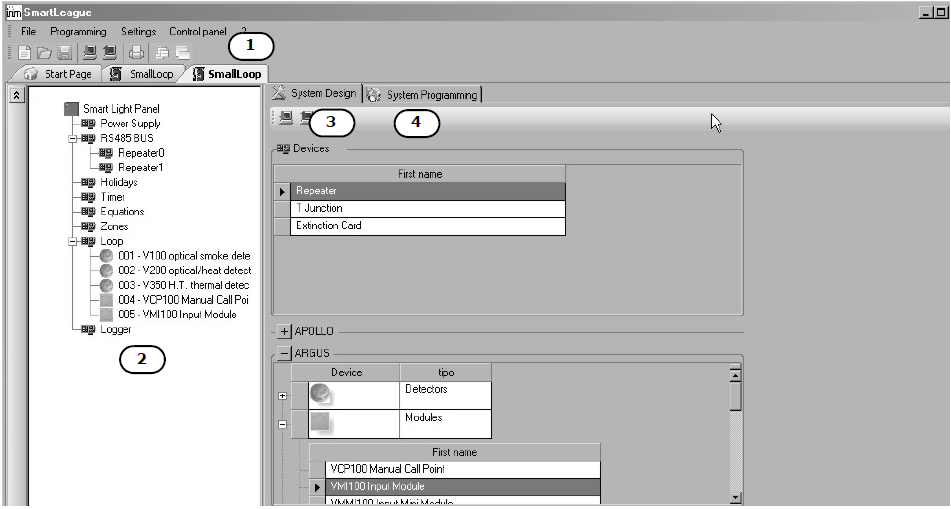Open the File menu
The height and width of the screenshot is (509, 951).
[x=29, y=32]
